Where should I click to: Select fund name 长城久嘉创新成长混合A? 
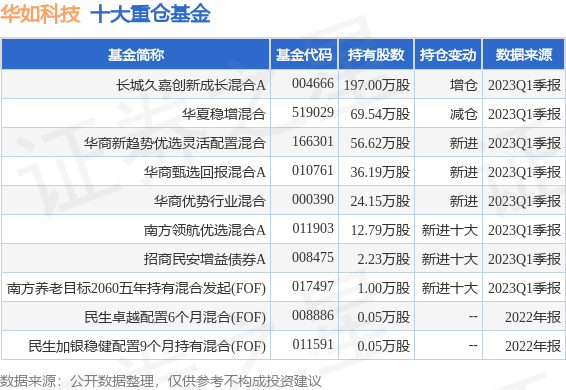(191, 86)
